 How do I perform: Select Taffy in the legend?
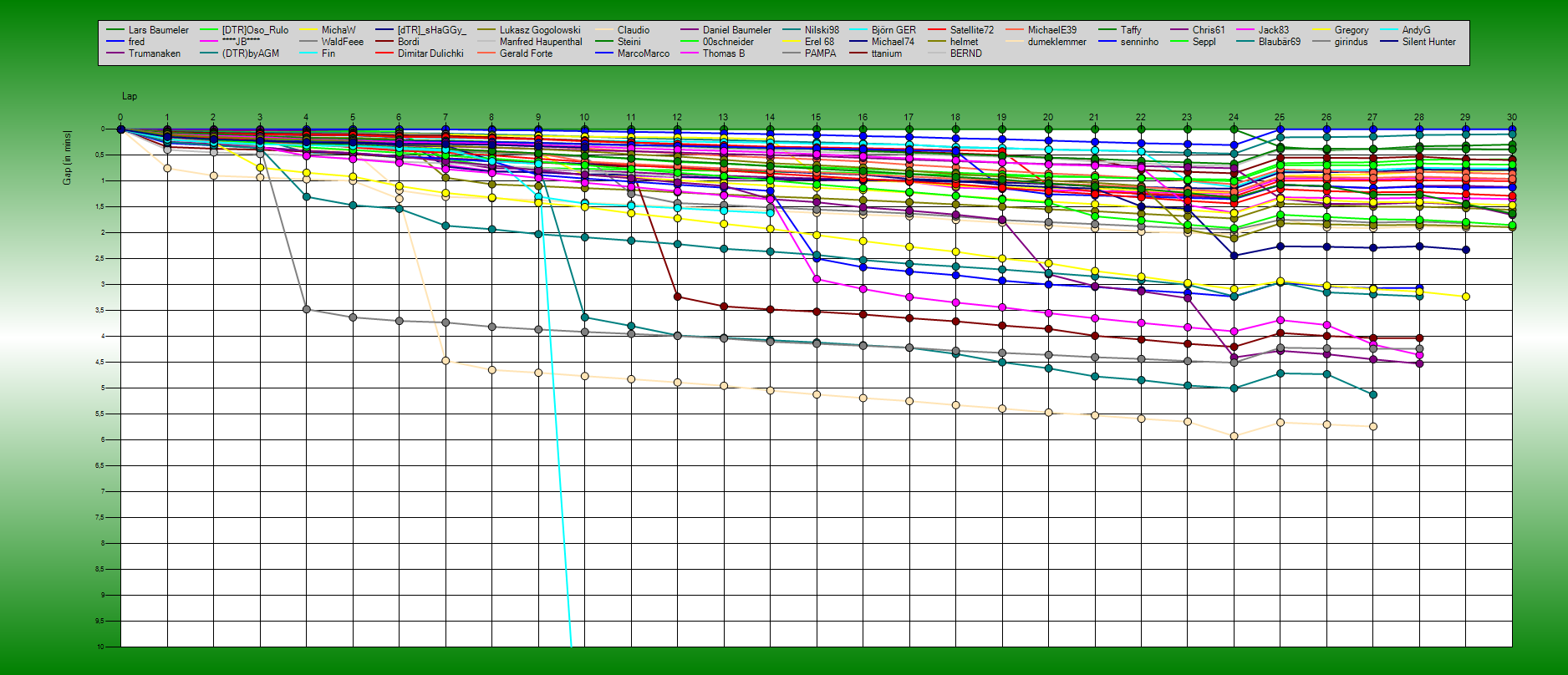click(x=1131, y=30)
